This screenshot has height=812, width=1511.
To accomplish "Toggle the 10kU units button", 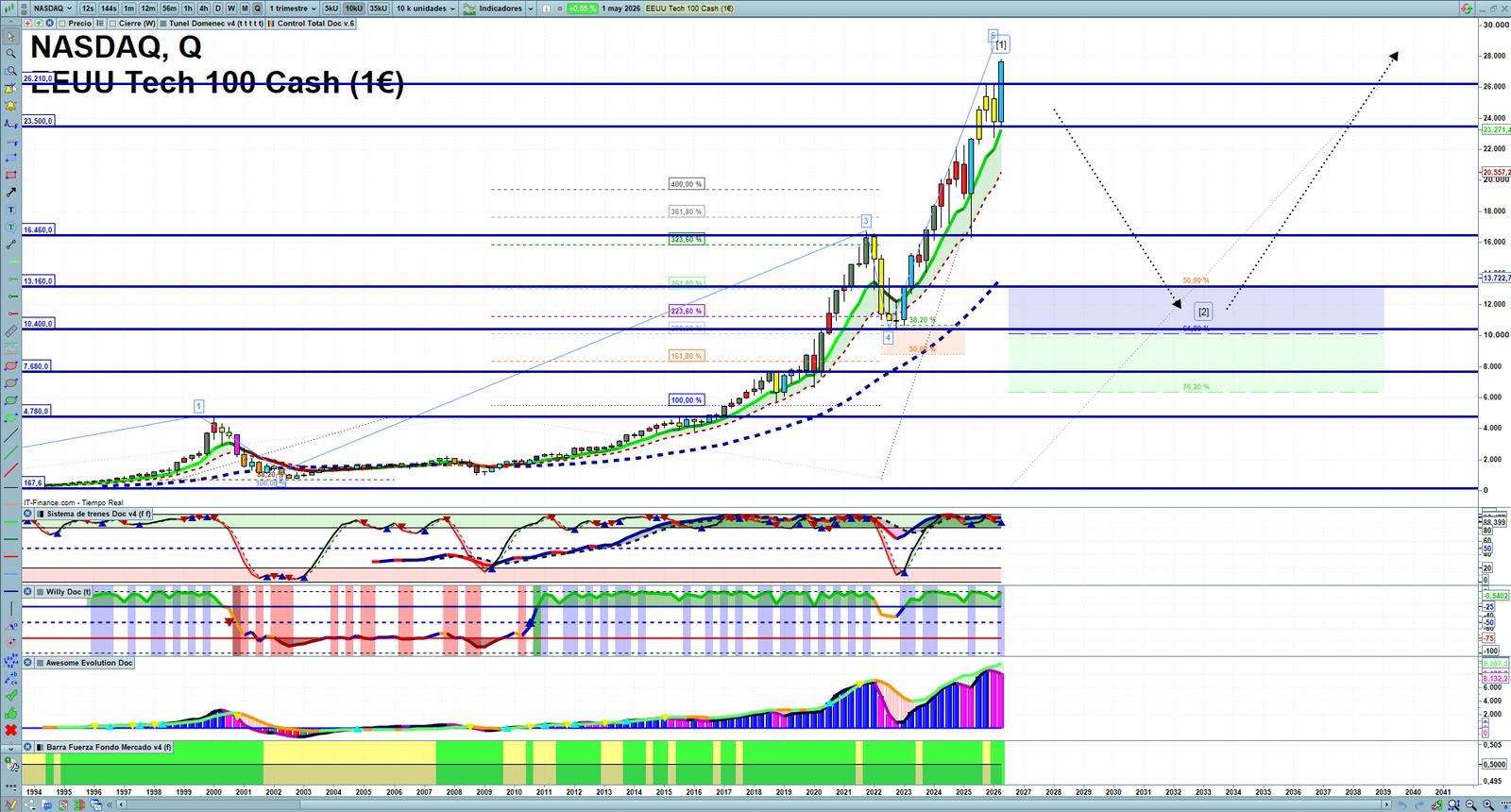I will pyautogui.click(x=354, y=8).
